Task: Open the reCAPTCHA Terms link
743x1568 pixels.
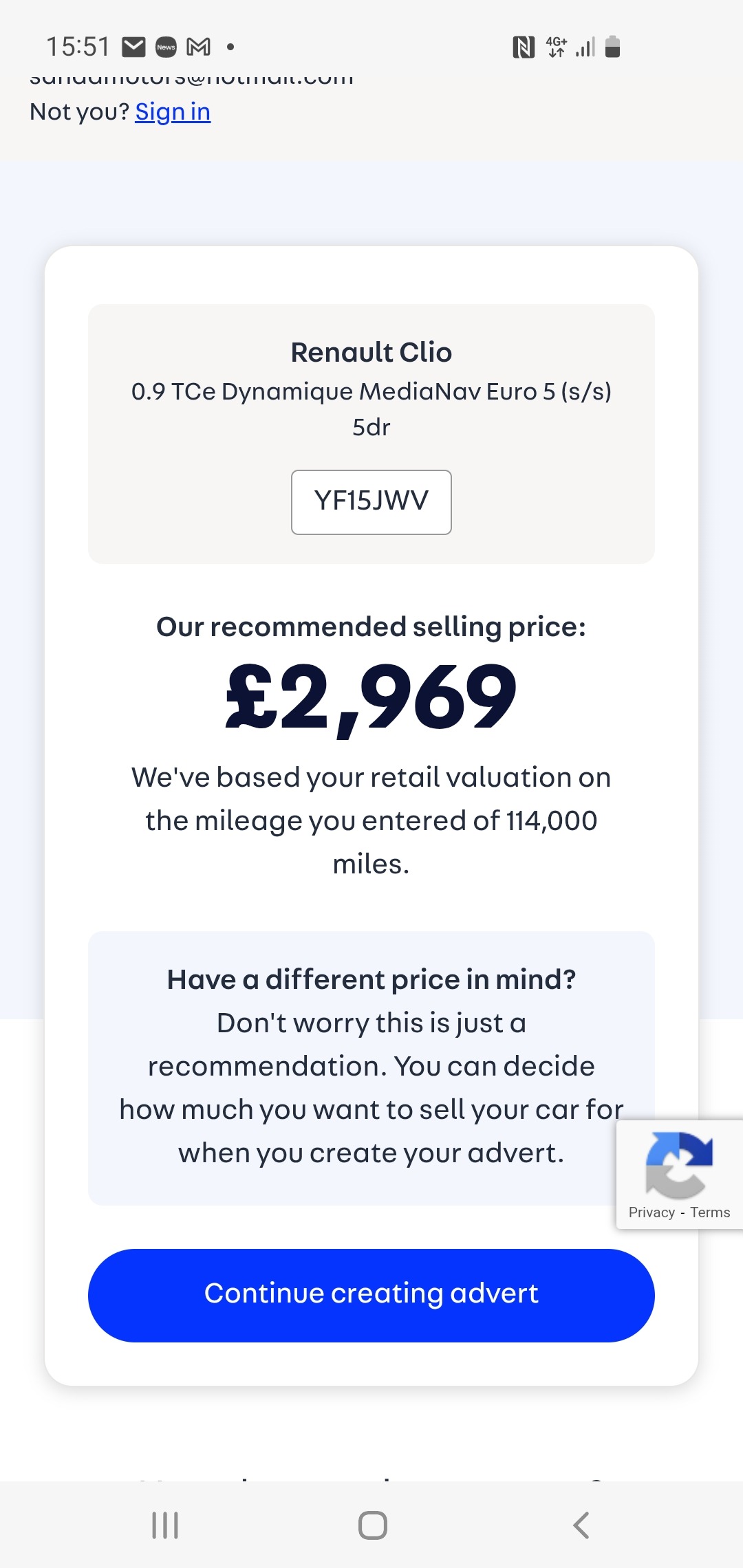Action: point(710,1212)
